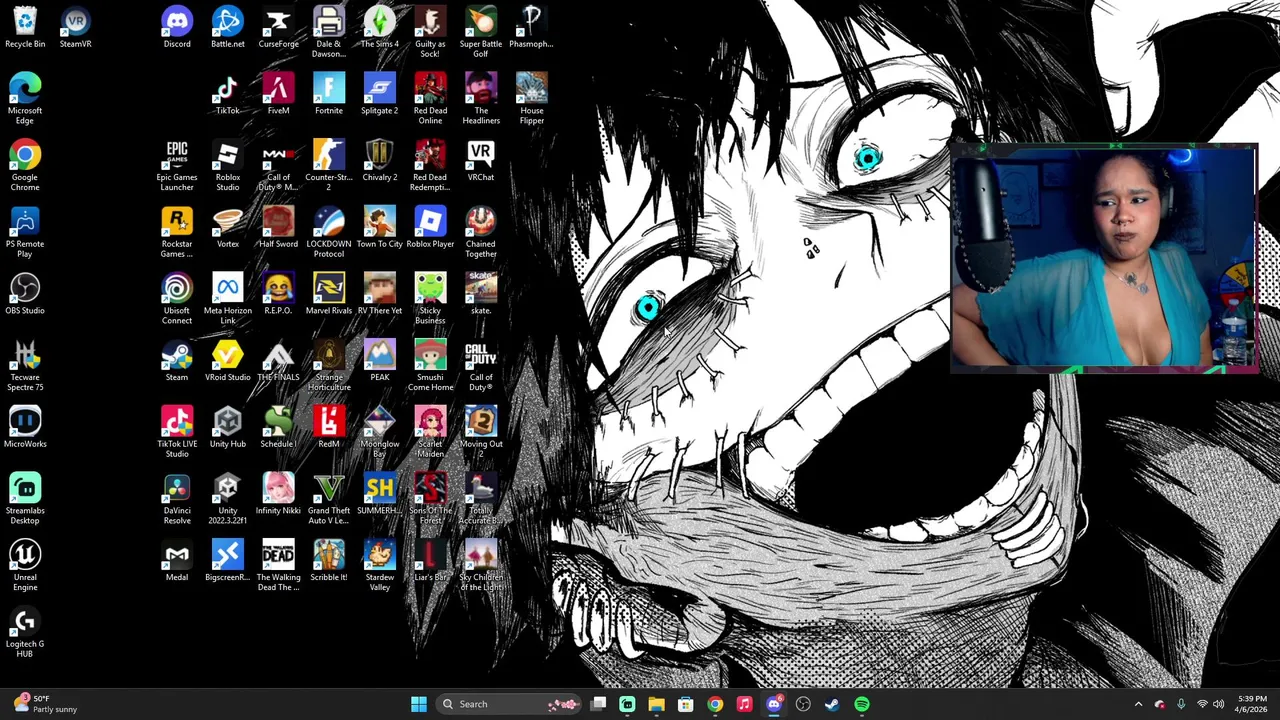Image resolution: width=1280 pixels, height=720 pixels.
Task: Open Logitech G HUB shortcut
Action: tap(25, 632)
